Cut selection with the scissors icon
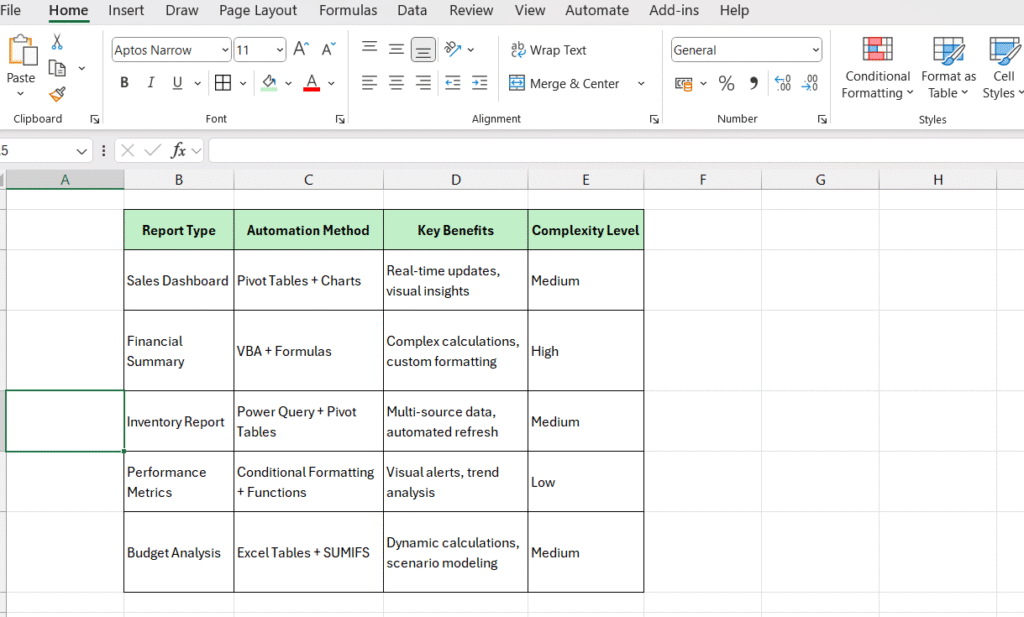 (57, 42)
